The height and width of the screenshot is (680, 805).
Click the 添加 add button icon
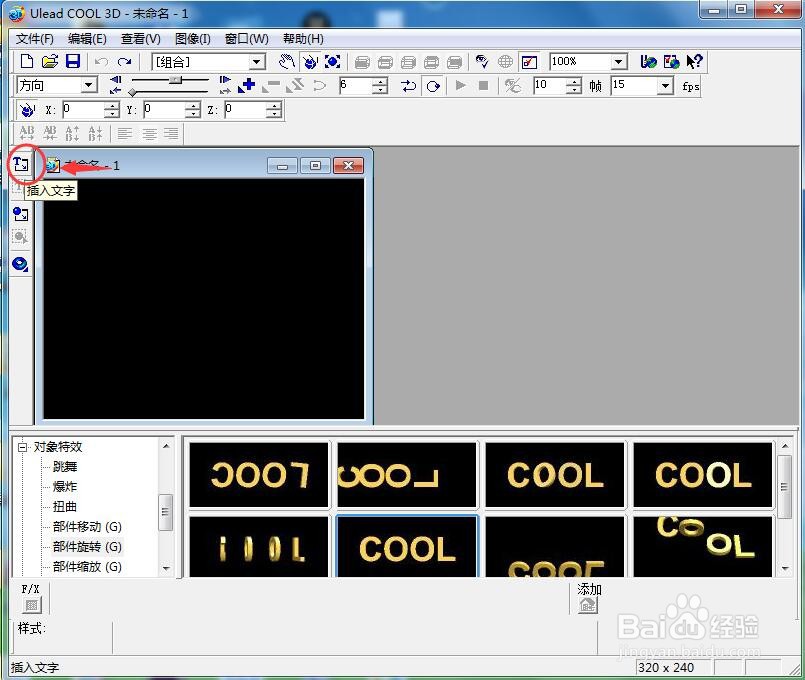point(588,606)
